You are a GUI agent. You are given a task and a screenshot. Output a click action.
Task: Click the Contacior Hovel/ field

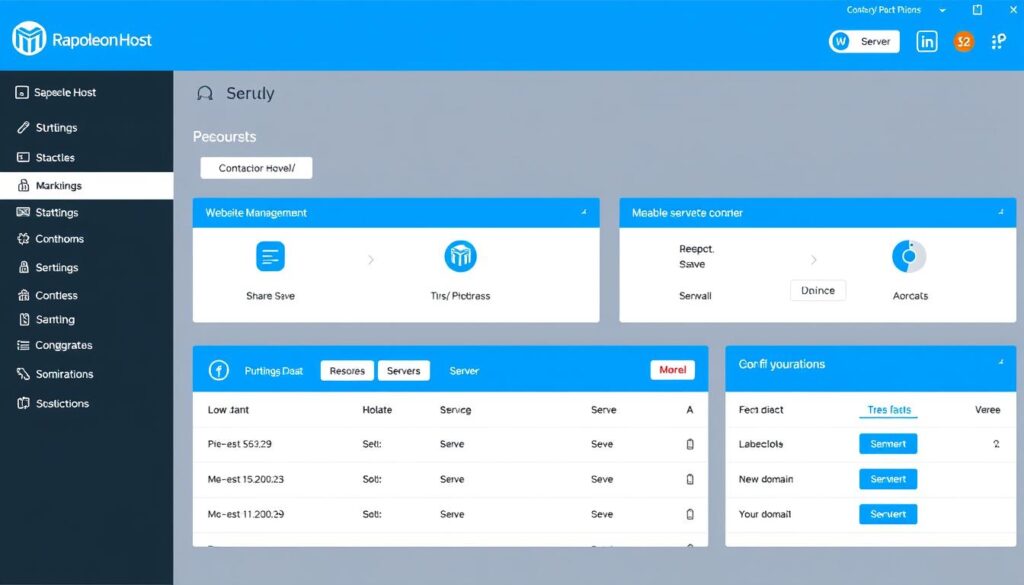[x=256, y=168]
